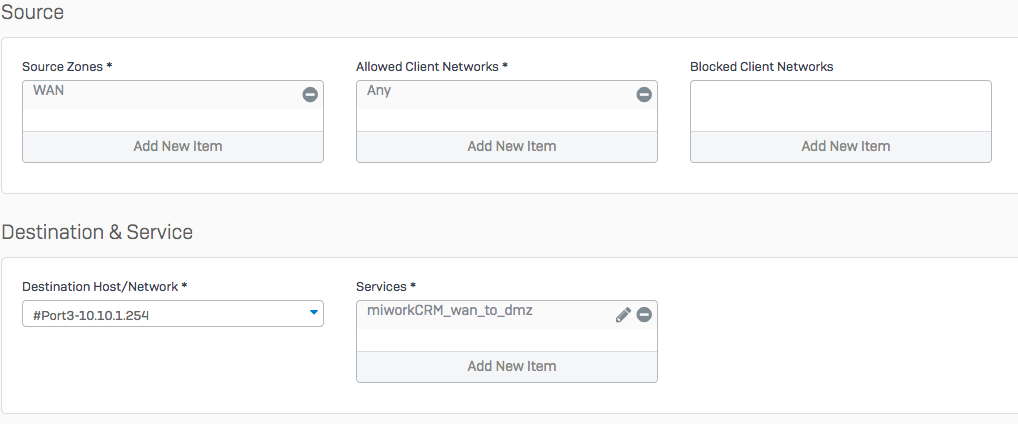The image size is (1018, 424).
Task: Click the Source Zones label
Action: point(67,66)
